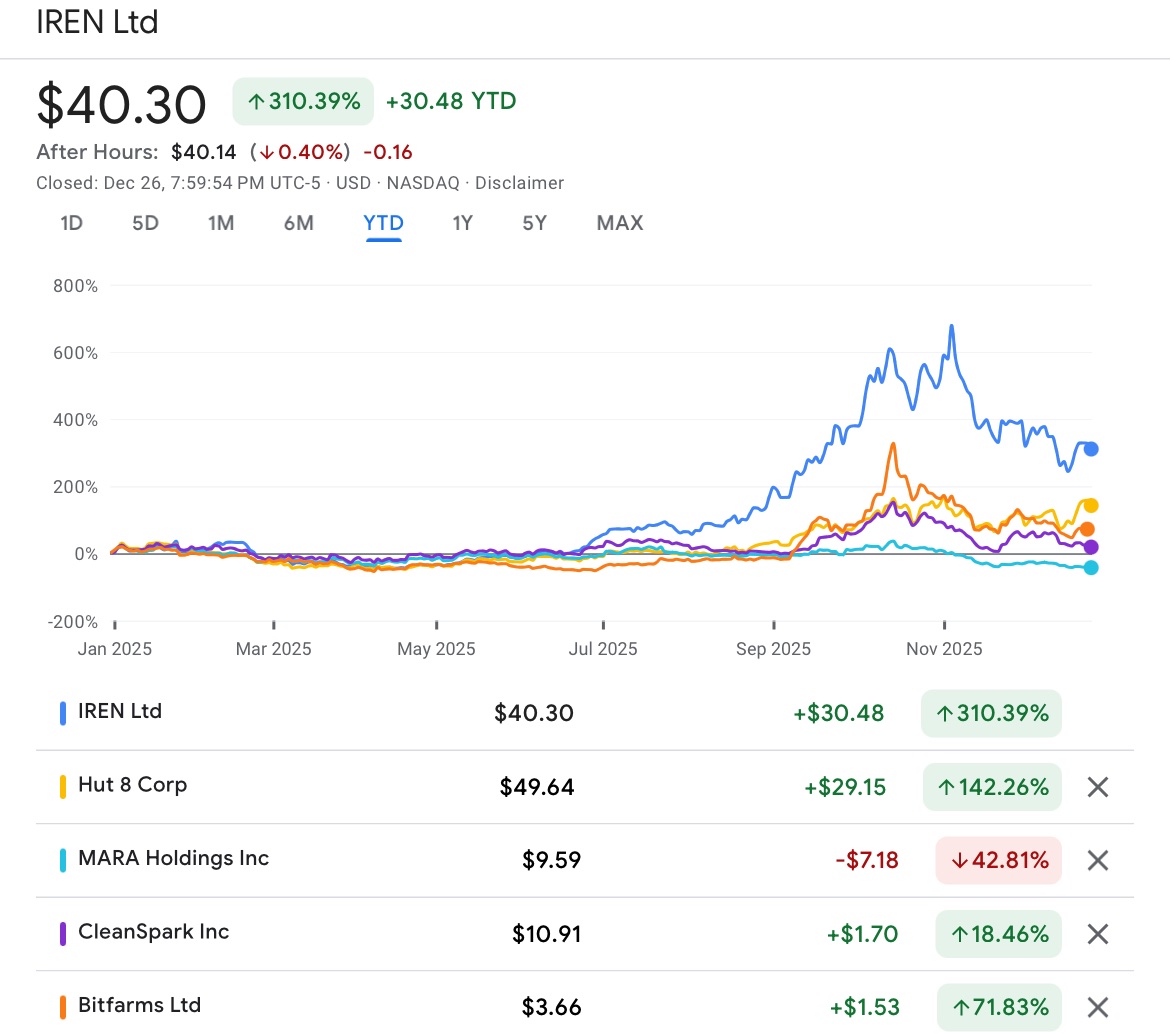Remove MARA Holdings Inc from the comparison
The height and width of the screenshot is (1035, 1170).
pyautogui.click(x=1096, y=860)
